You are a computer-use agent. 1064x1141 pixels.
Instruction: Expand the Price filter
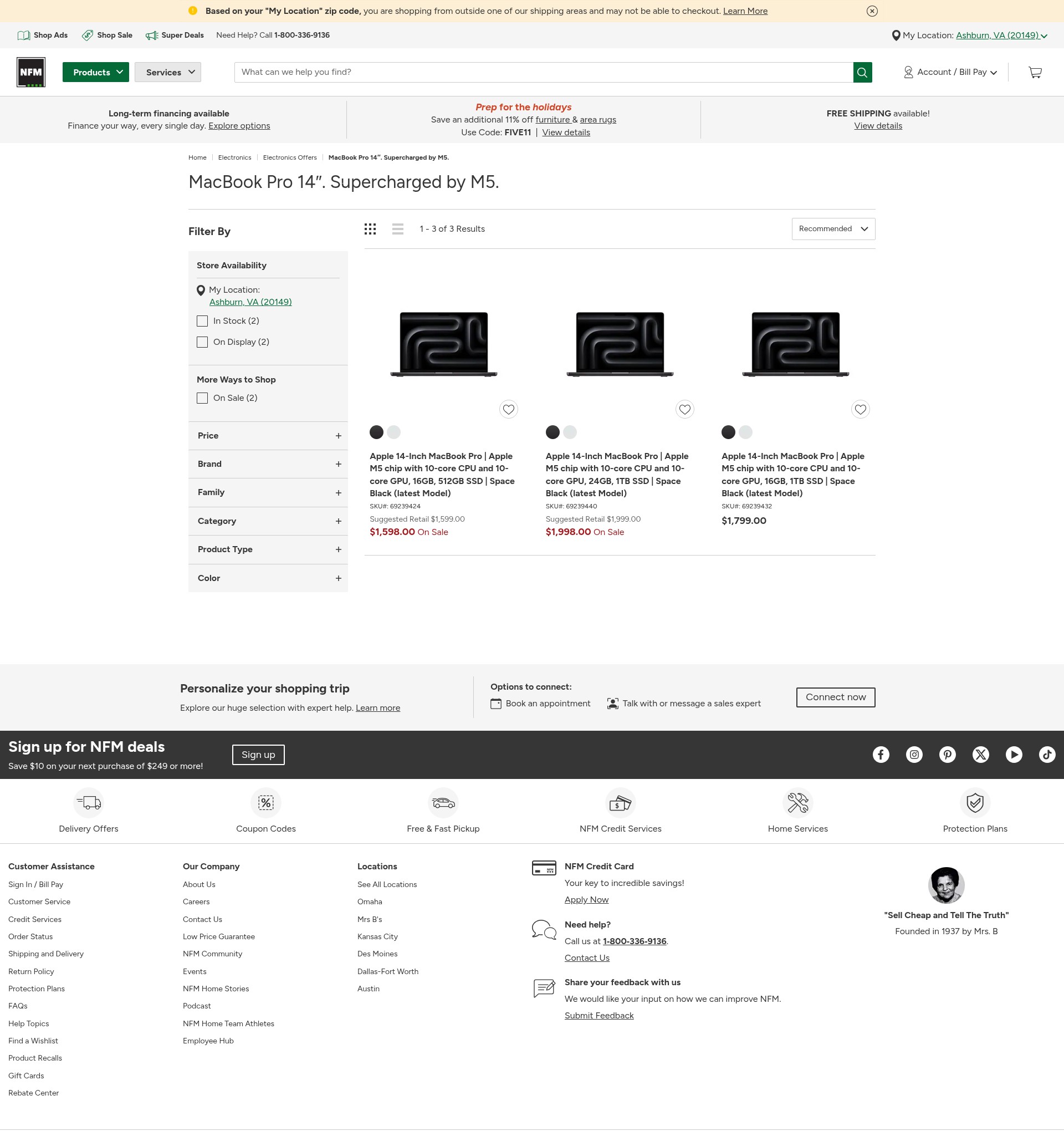pos(268,436)
